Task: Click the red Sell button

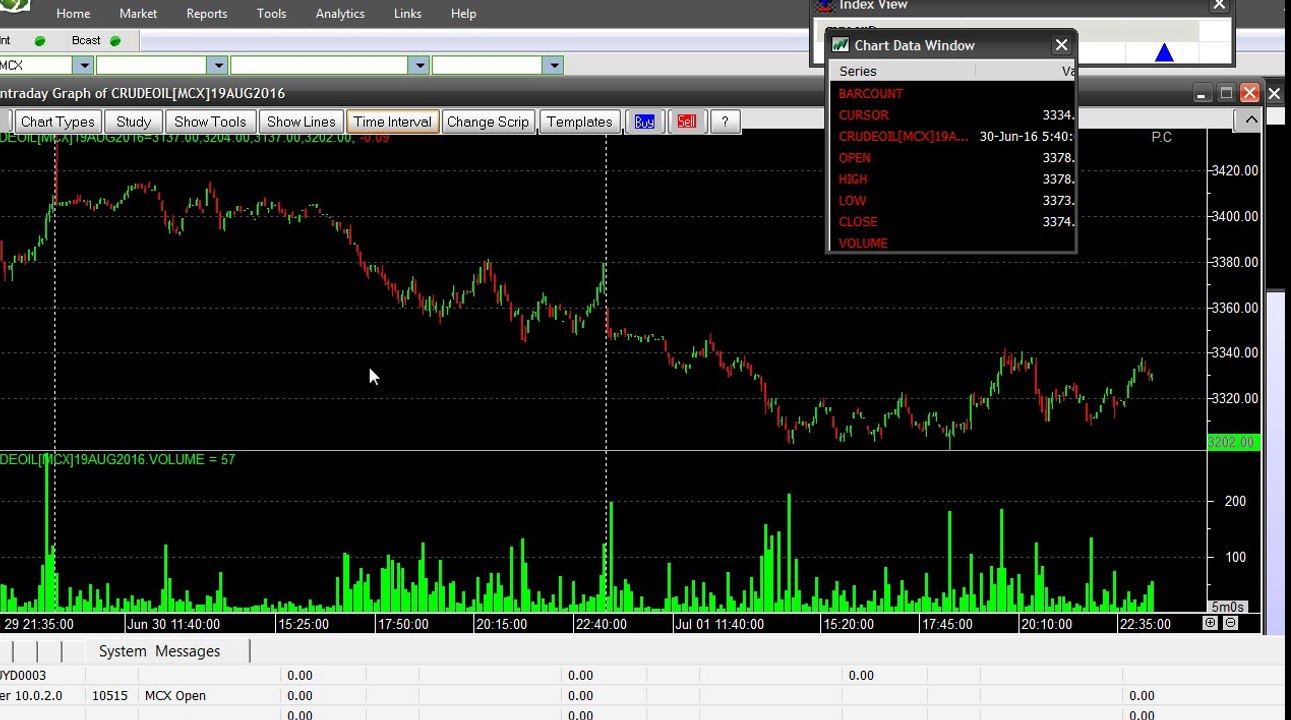Action: point(686,122)
